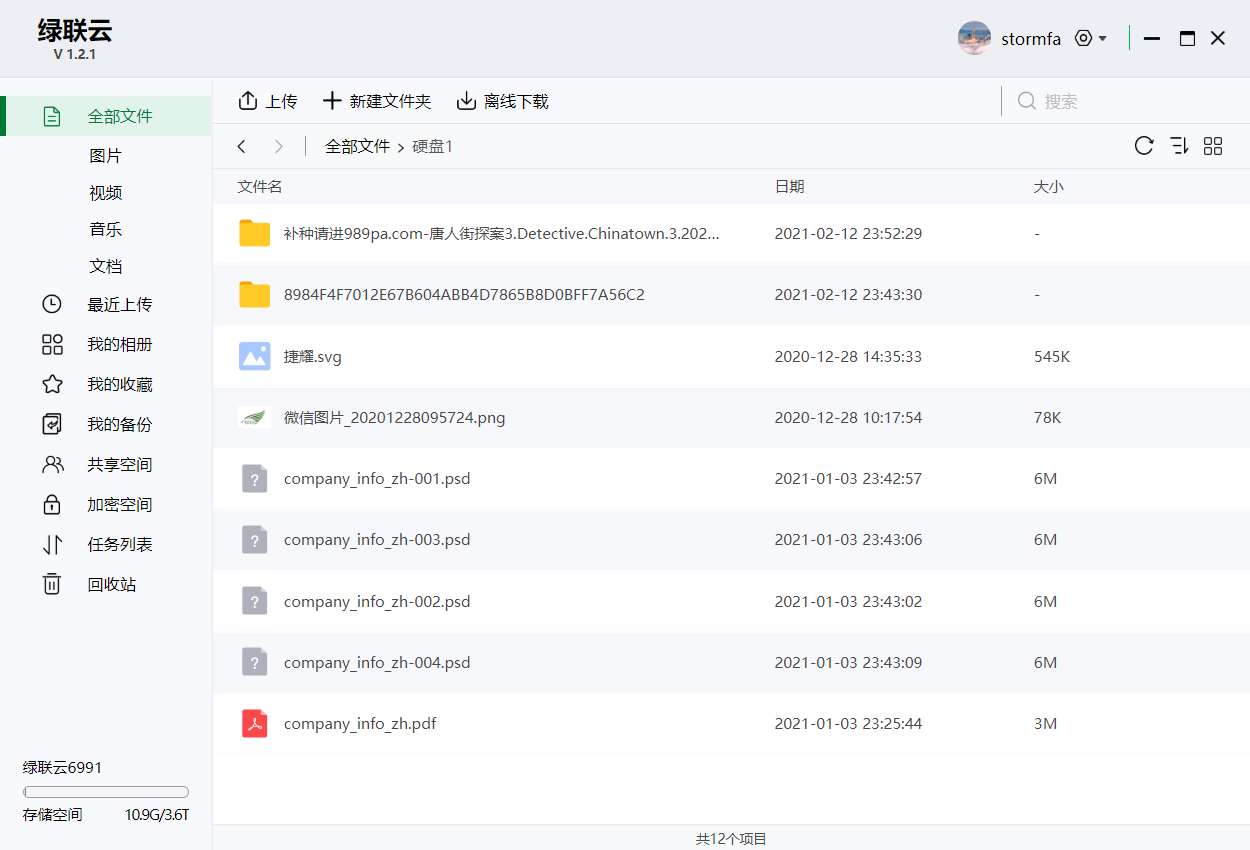Select file name company_info_zh-004.psd

point(377,662)
